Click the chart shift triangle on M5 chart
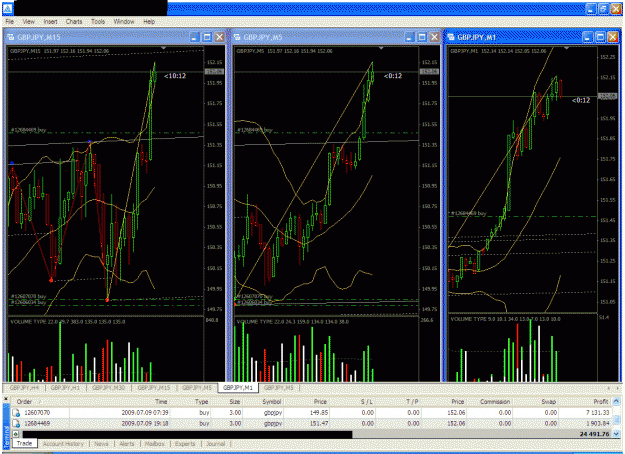 pos(381,48)
